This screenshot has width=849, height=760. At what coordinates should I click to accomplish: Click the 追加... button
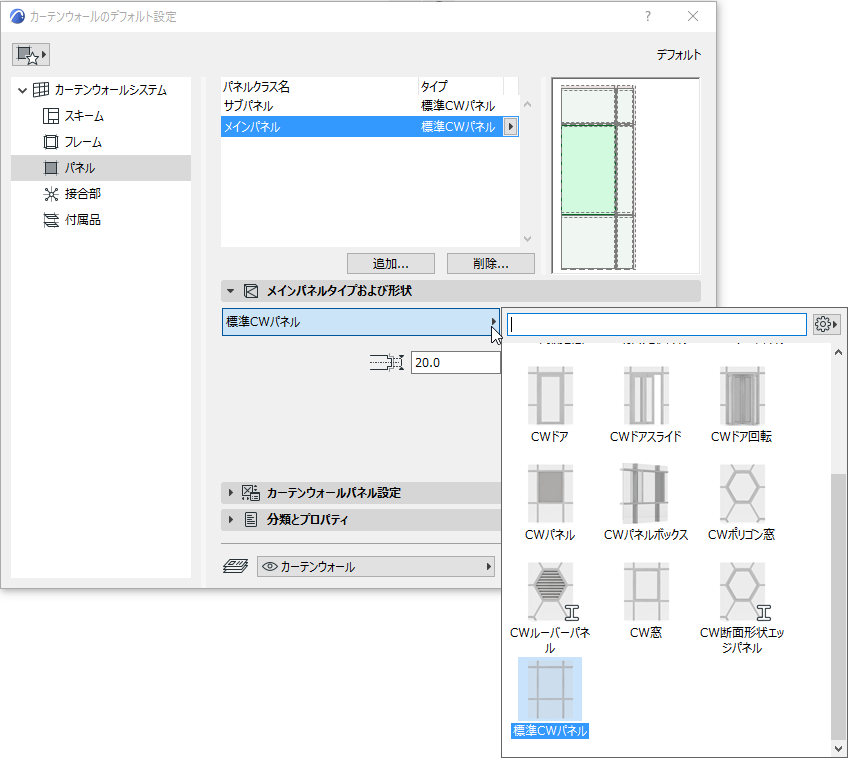tap(390, 263)
